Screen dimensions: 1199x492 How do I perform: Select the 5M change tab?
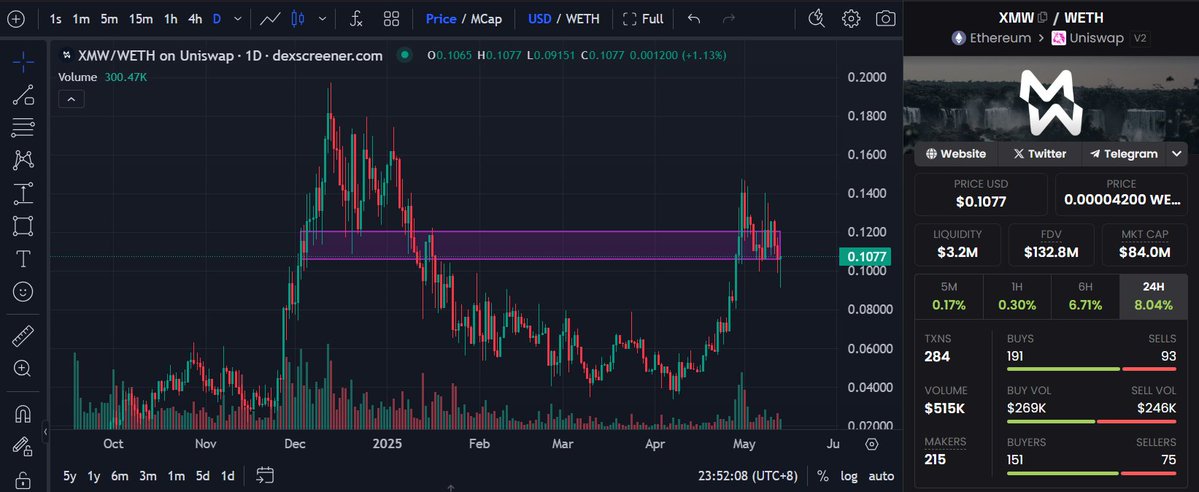click(x=949, y=297)
